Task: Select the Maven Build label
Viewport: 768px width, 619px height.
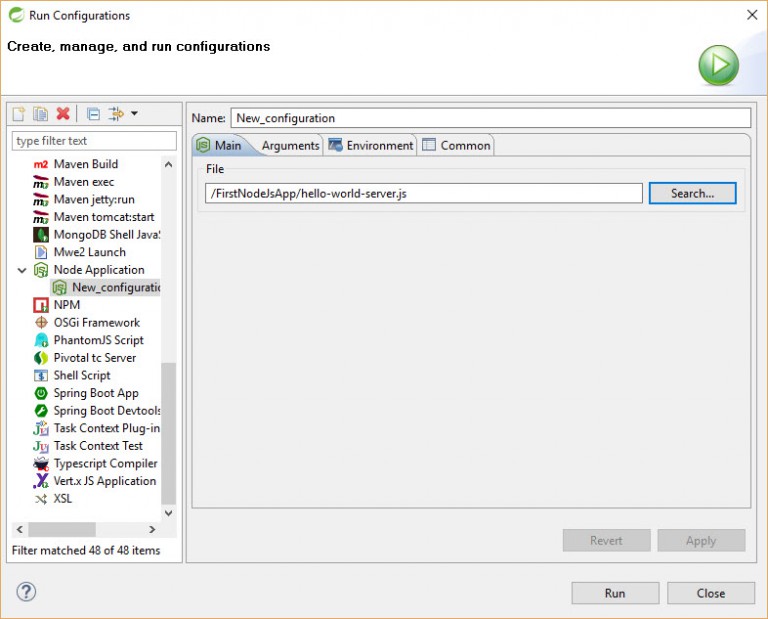Action: click(86, 164)
